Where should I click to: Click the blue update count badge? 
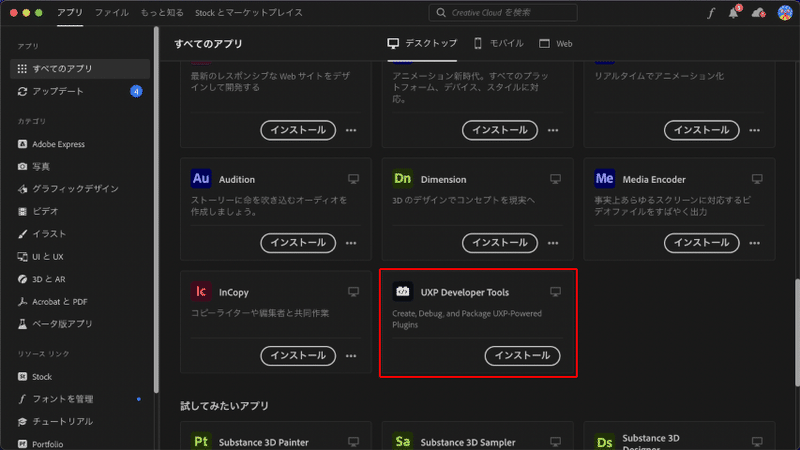coord(136,91)
